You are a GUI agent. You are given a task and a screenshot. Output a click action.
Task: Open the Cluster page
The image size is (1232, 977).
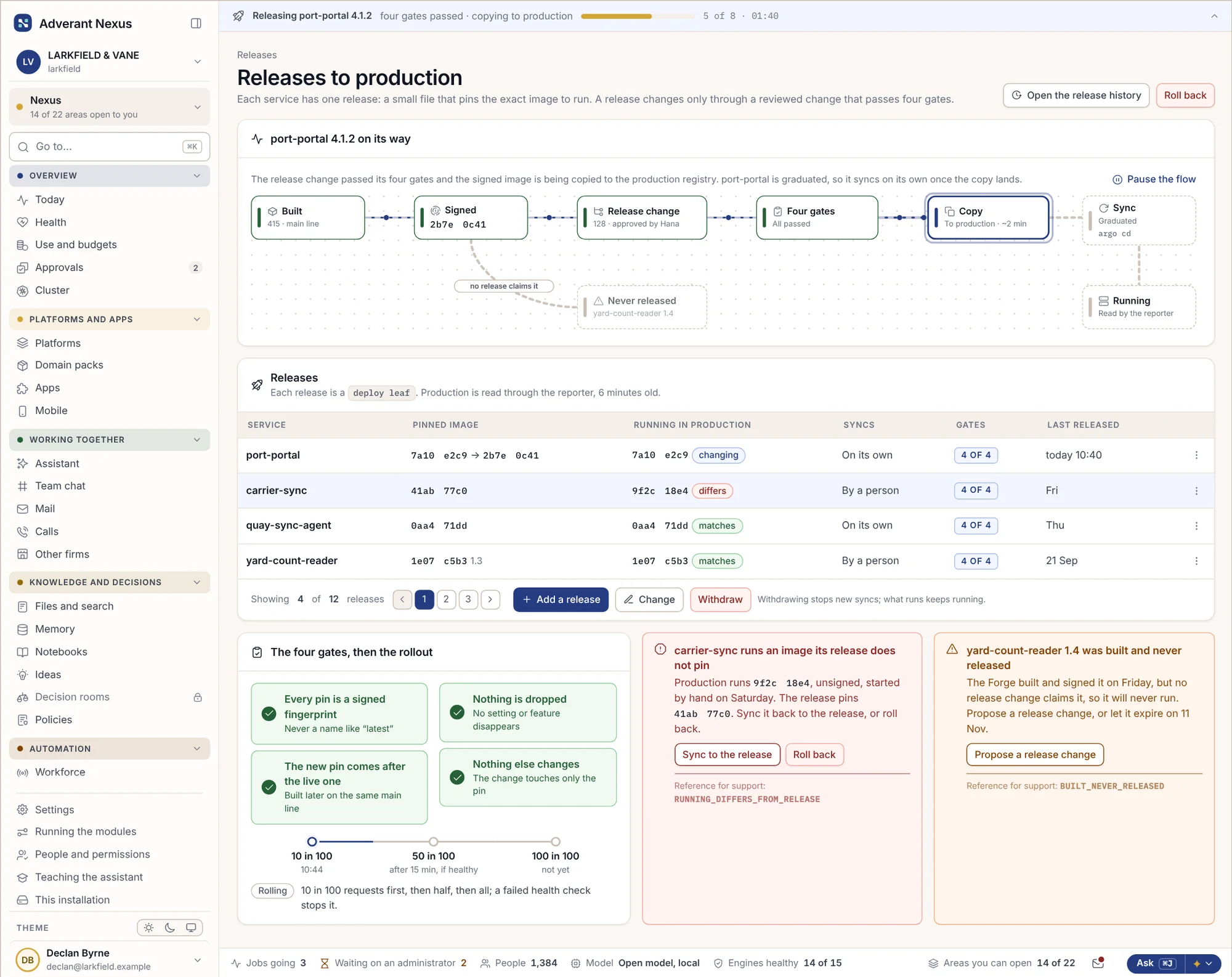tap(110, 290)
